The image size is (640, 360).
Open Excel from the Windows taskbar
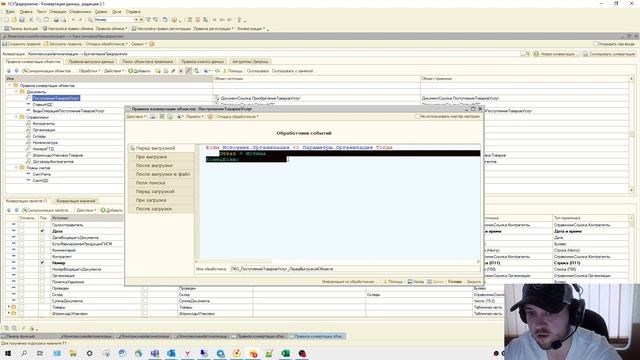coord(285,353)
